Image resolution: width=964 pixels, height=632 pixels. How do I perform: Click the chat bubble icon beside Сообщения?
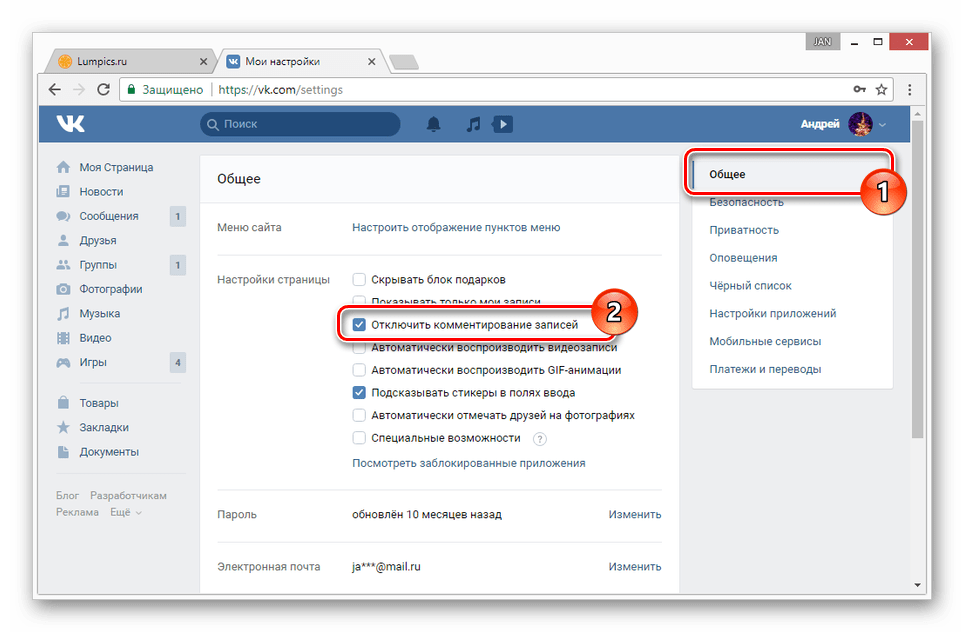(x=63, y=216)
